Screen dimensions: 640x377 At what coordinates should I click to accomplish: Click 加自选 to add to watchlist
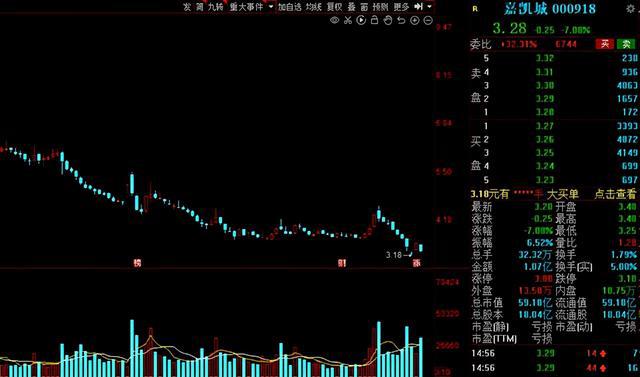pyautogui.click(x=289, y=7)
